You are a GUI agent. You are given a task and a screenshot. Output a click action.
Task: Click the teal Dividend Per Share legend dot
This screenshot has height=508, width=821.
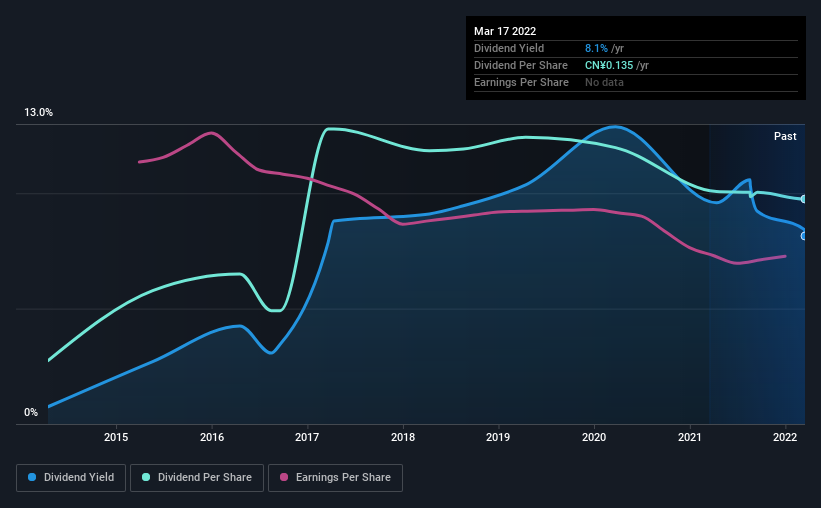(x=146, y=477)
